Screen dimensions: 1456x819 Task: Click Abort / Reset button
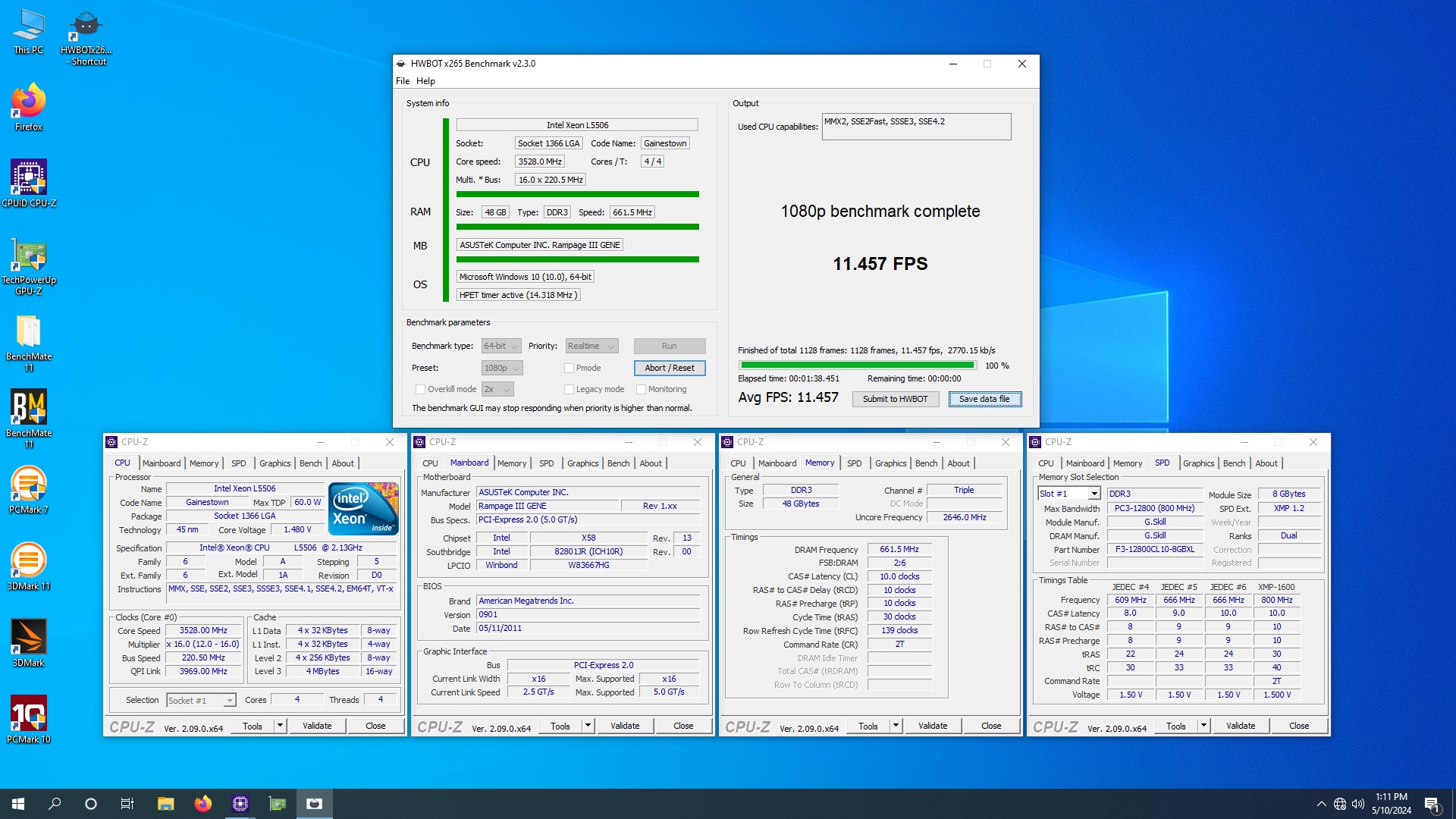tap(670, 369)
